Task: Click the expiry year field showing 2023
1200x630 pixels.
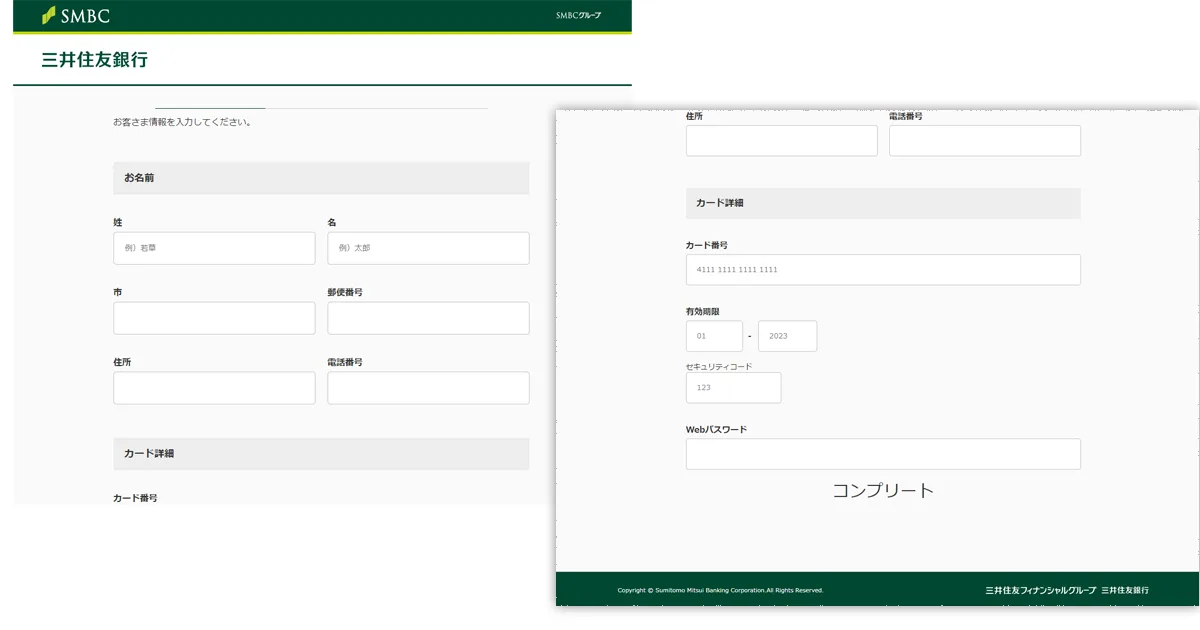Action: (x=787, y=336)
